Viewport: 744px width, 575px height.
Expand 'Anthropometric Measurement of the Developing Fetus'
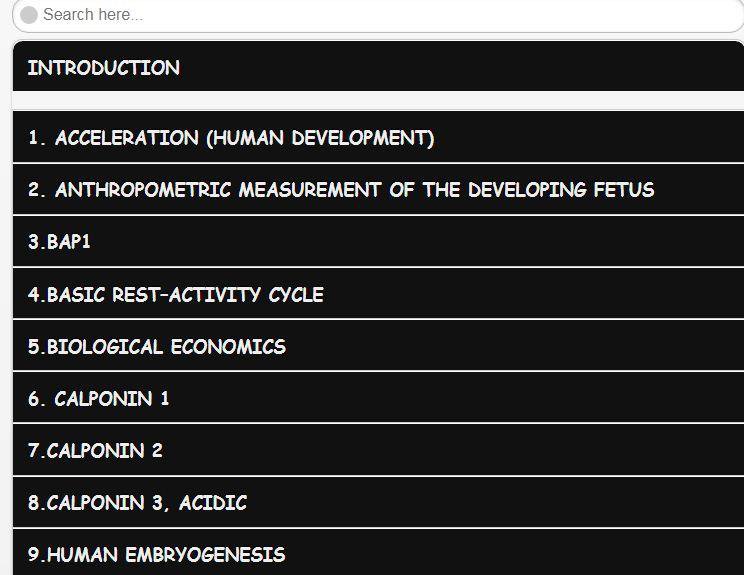pyautogui.click(x=378, y=190)
